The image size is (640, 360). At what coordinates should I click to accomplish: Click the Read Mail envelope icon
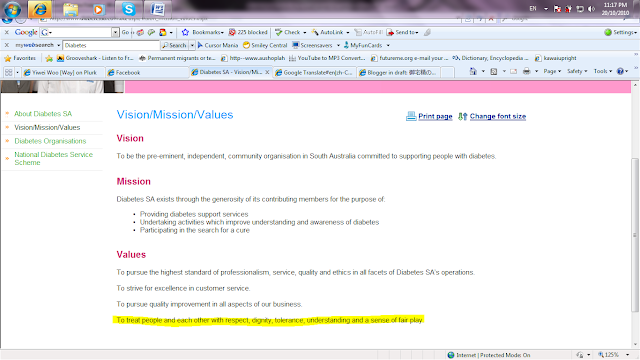513,71
